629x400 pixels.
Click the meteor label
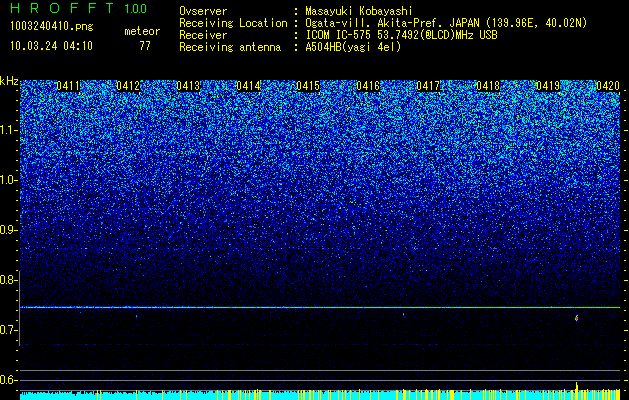(142, 31)
